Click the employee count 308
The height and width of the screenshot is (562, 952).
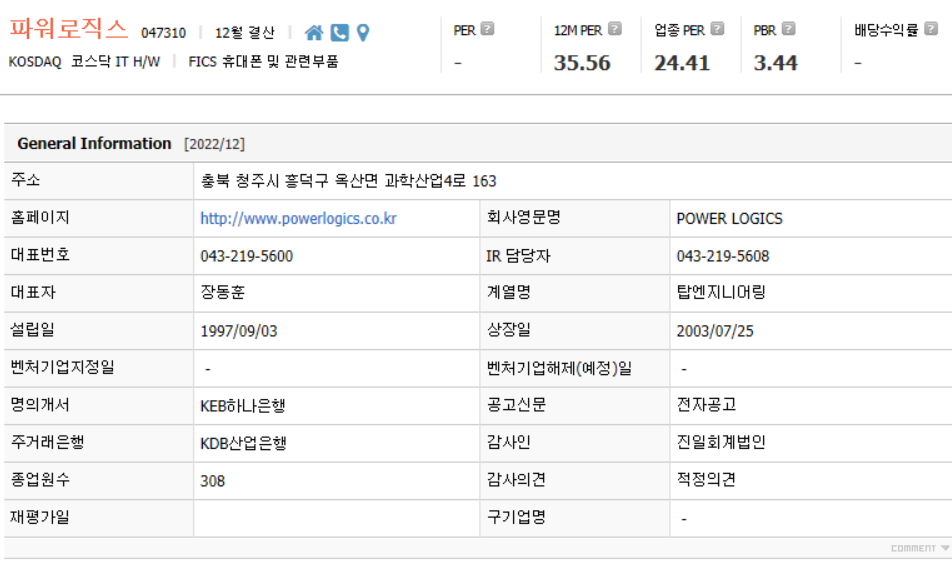pos(212,481)
